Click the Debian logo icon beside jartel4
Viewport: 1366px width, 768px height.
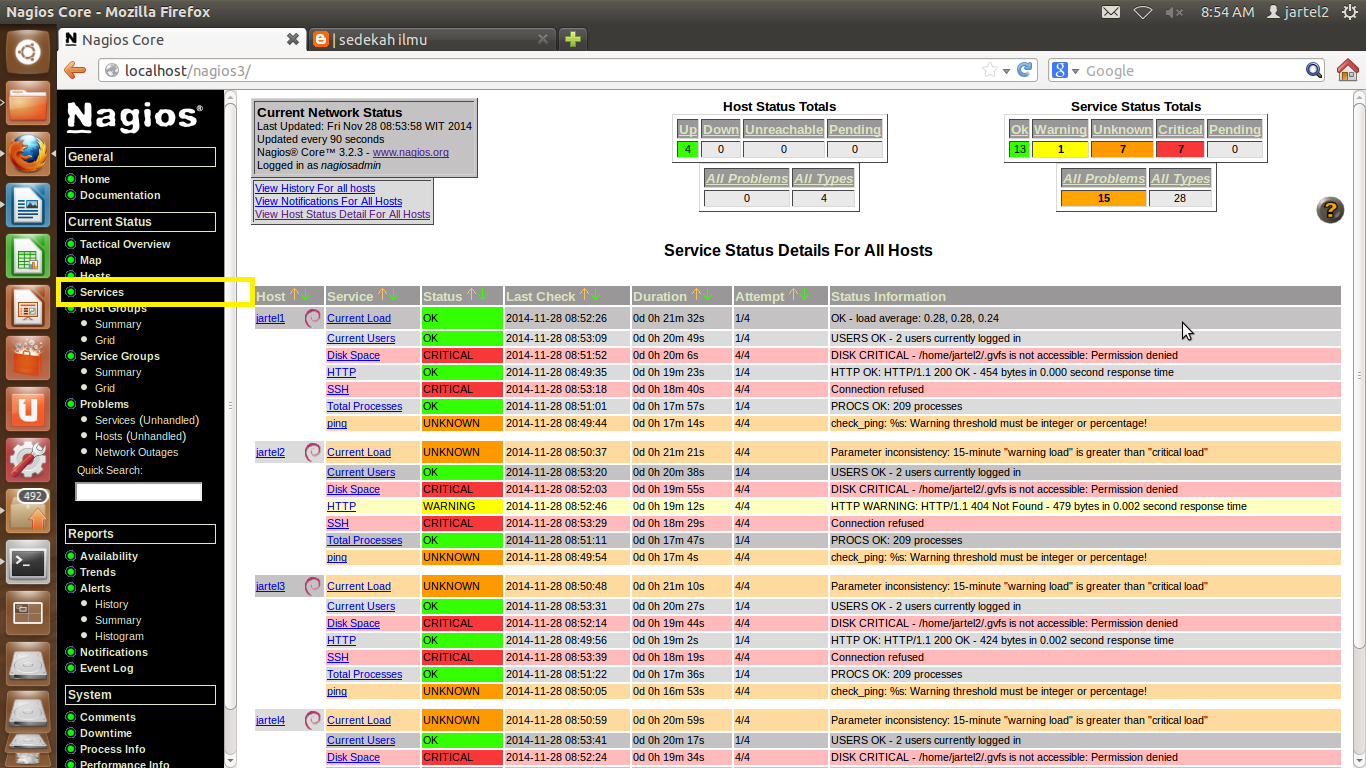pos(312,720)
